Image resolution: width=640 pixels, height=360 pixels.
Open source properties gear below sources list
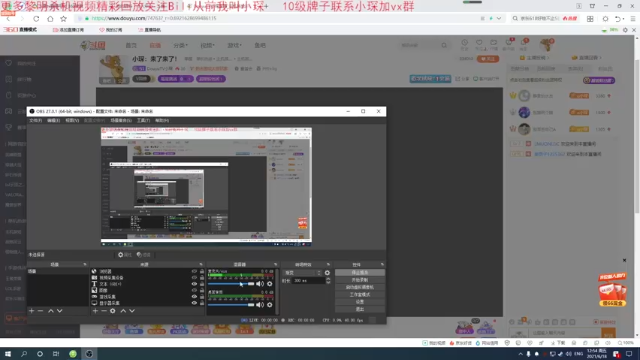tap(113, 311)
